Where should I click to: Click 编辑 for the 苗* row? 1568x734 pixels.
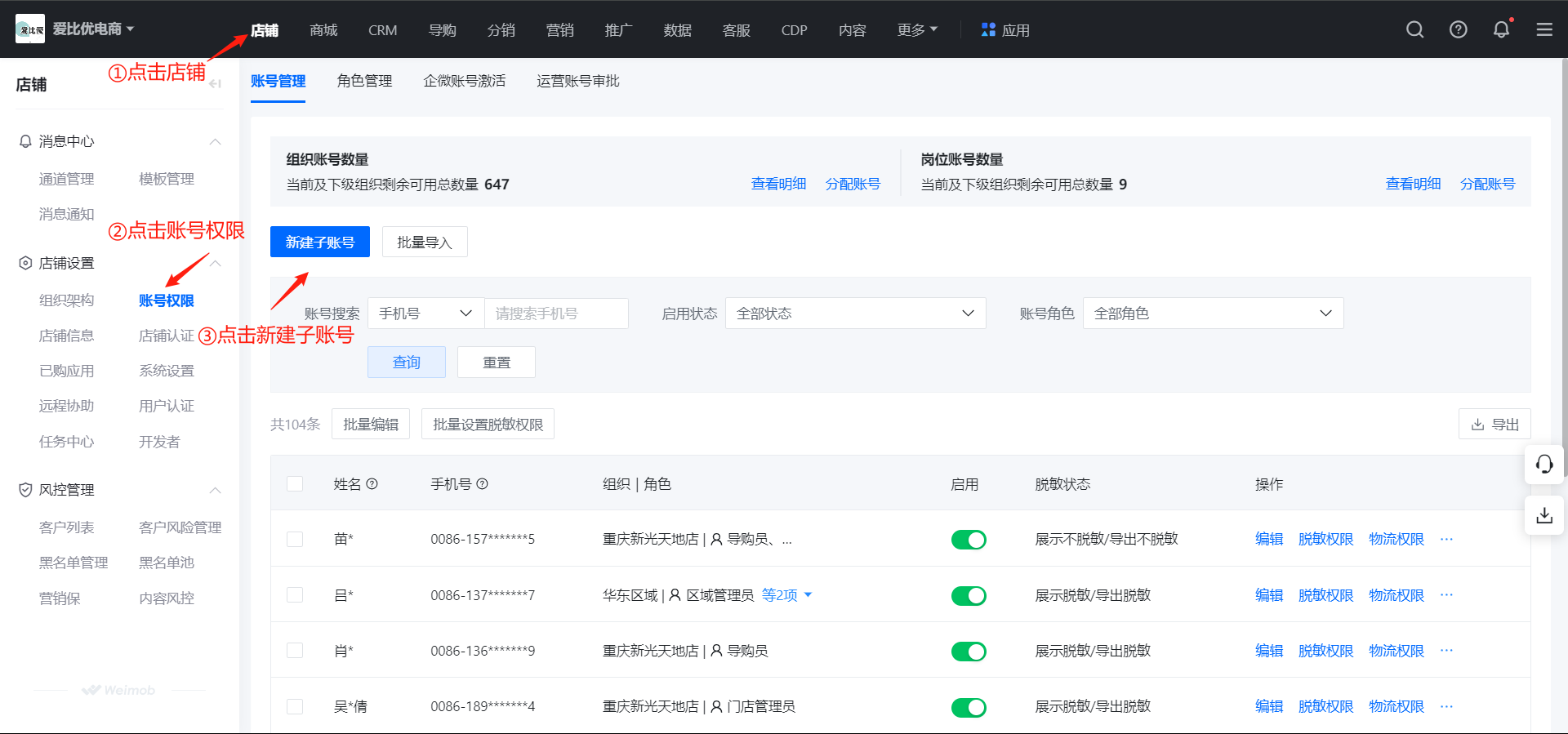coord(1269,539)
